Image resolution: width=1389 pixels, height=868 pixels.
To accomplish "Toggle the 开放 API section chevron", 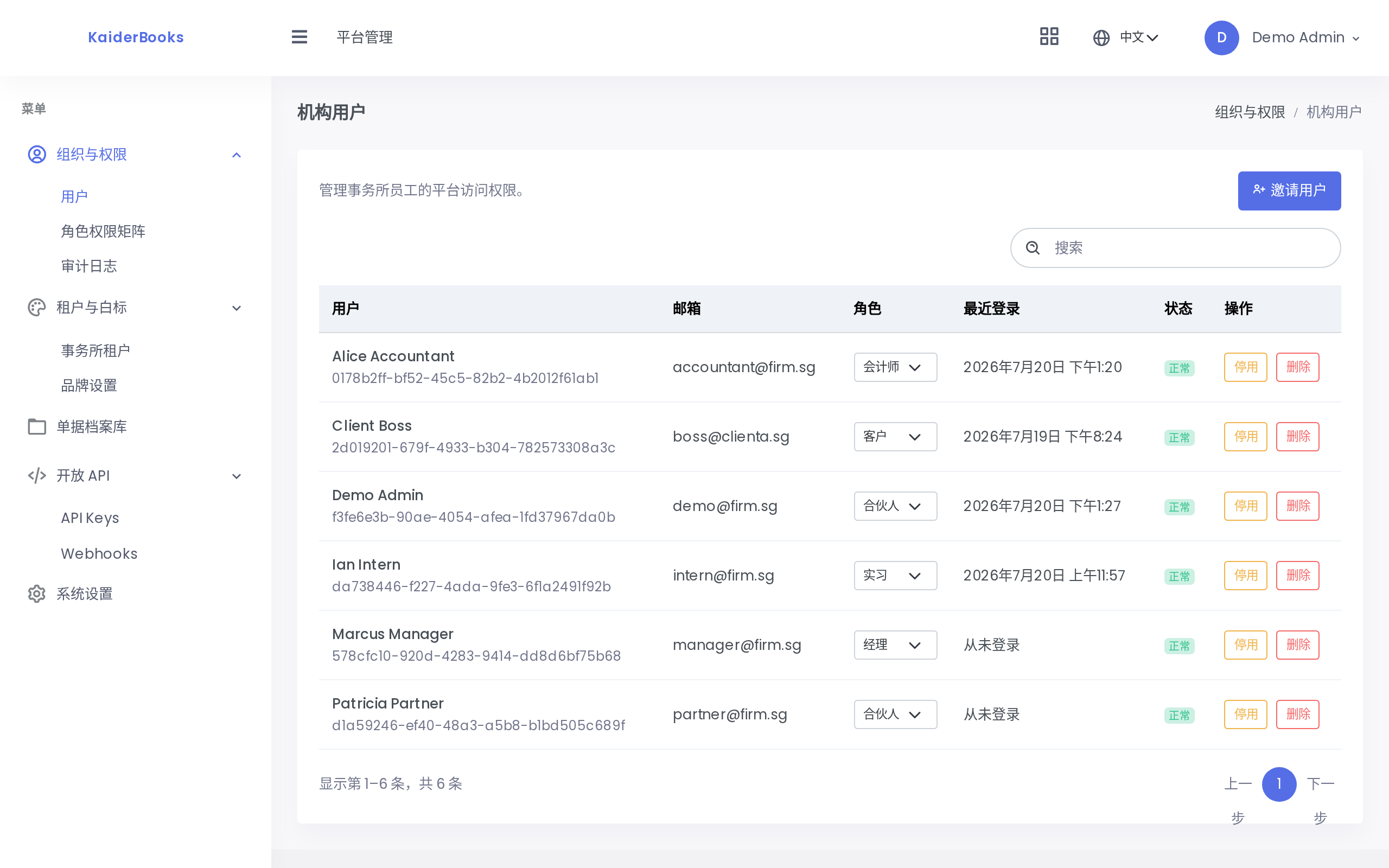I will (x=237, y=476).
